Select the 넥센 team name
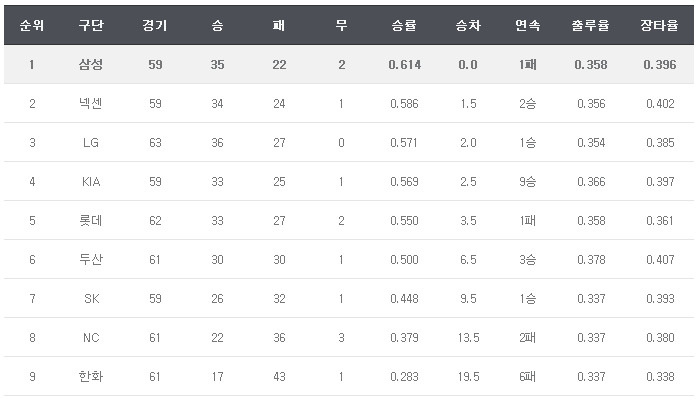Screen dimensions: 699x400 click(x=91, y=103)
